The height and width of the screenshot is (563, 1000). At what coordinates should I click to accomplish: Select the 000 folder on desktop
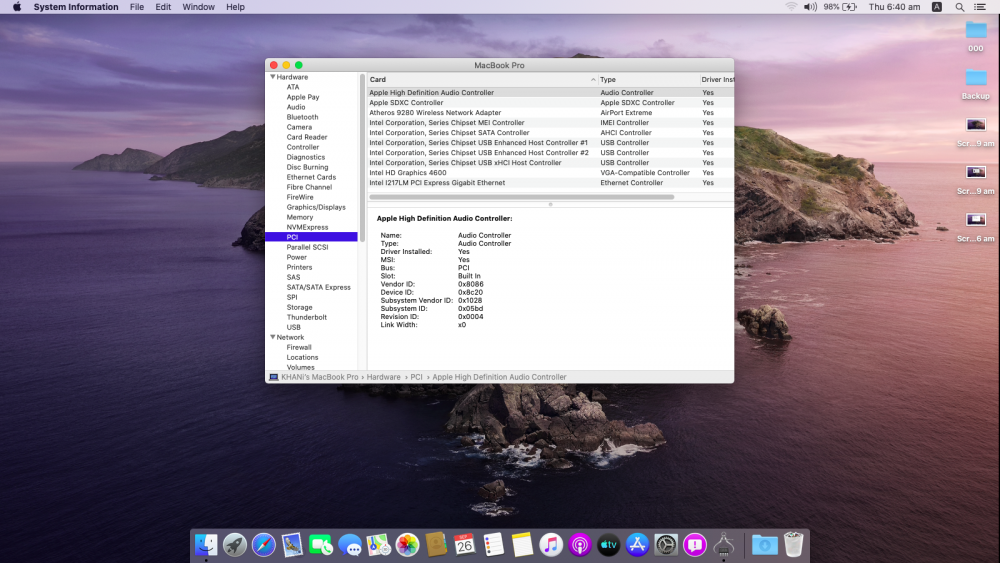tap(975, 36)
